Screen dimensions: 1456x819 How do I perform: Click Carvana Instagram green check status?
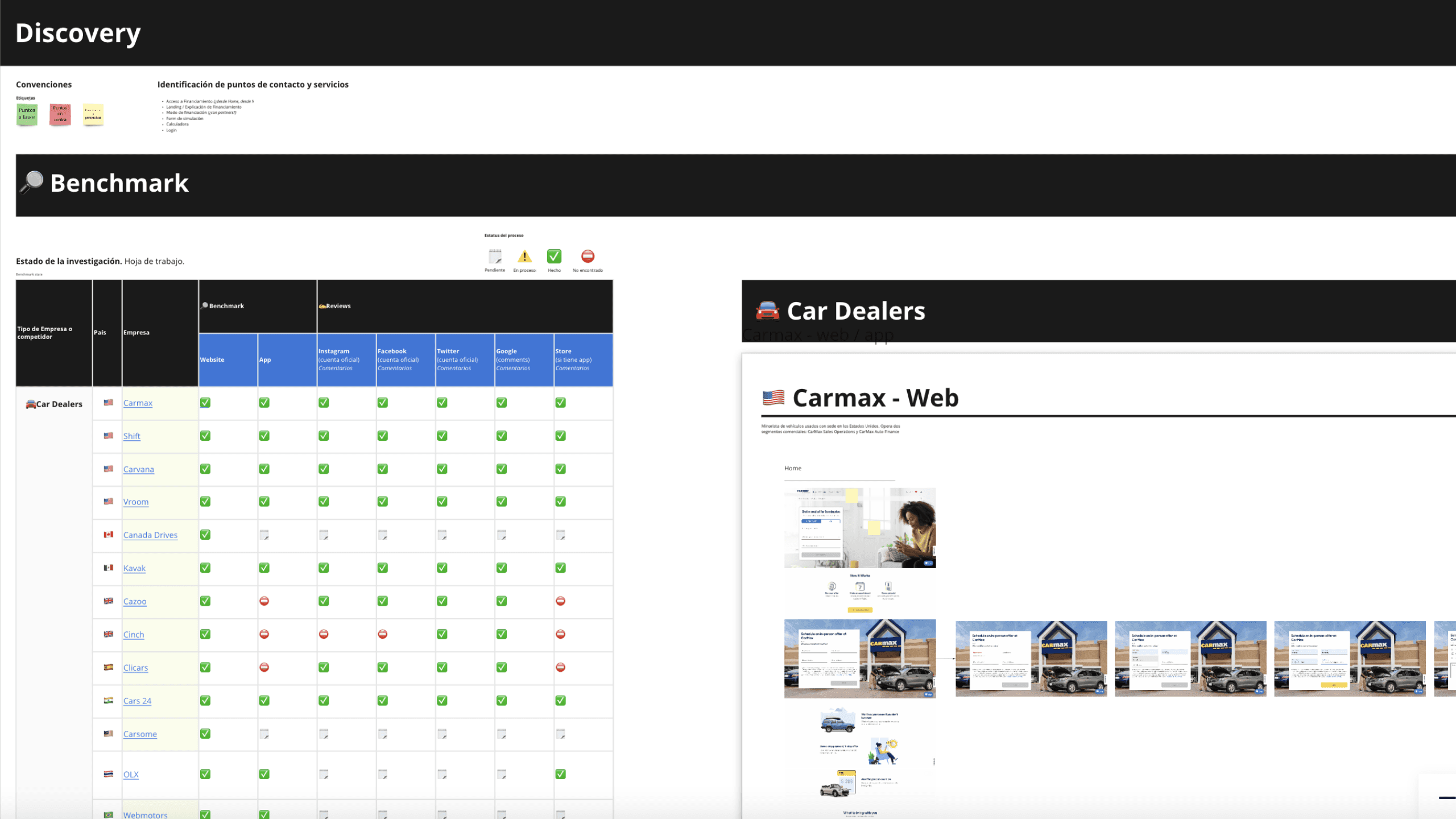pos(324,469)
